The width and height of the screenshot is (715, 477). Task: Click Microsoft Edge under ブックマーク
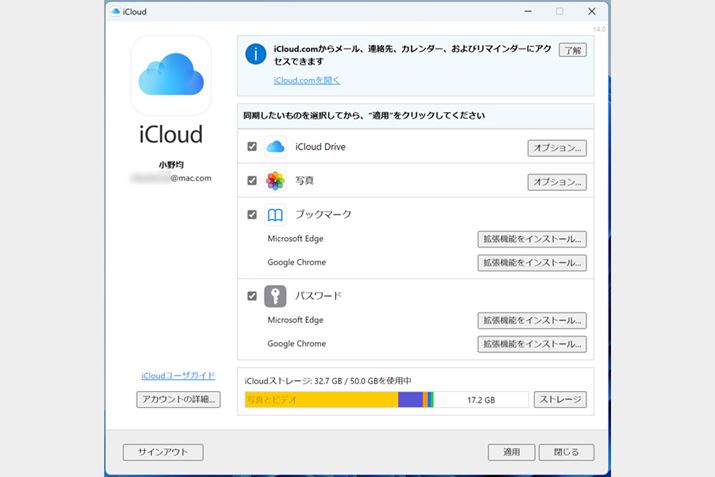295,238
